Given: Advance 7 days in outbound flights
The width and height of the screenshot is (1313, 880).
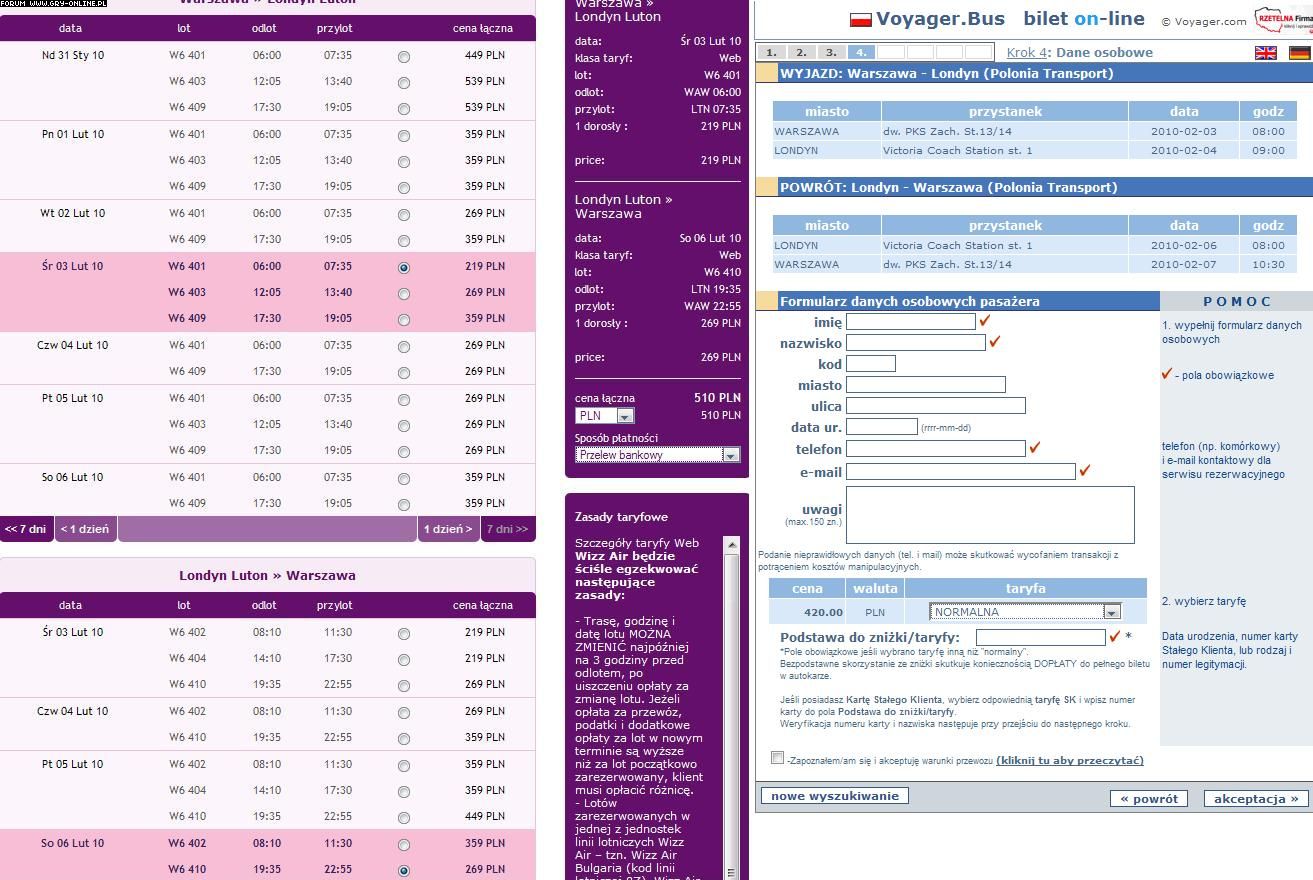Looking at the screenshot, I should point(507,529).
